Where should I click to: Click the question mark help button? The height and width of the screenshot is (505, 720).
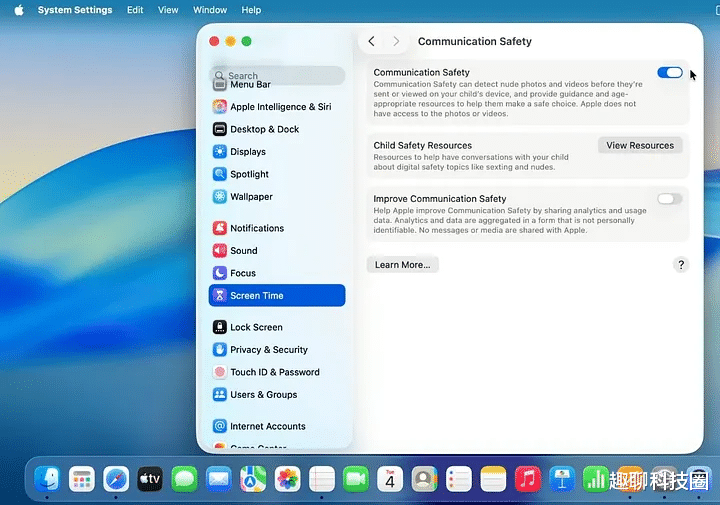tap(681, 265)
